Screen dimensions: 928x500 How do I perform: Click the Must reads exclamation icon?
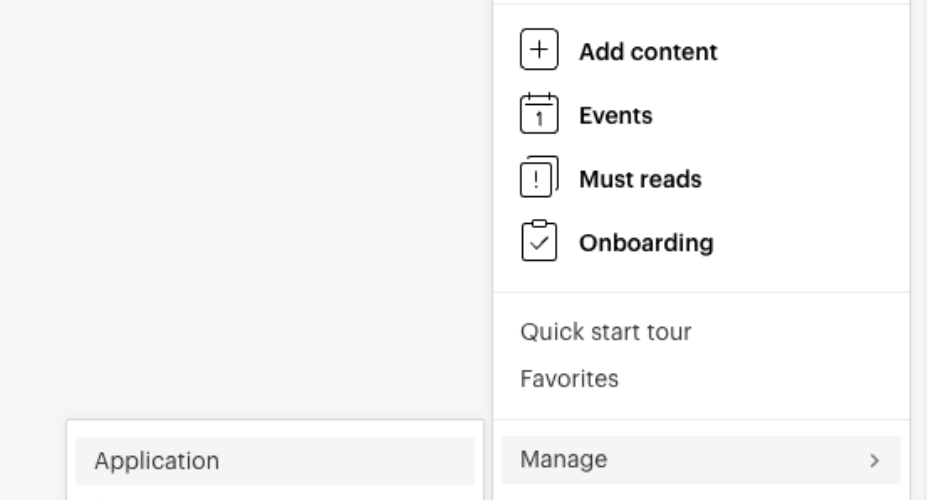(539, 177)
